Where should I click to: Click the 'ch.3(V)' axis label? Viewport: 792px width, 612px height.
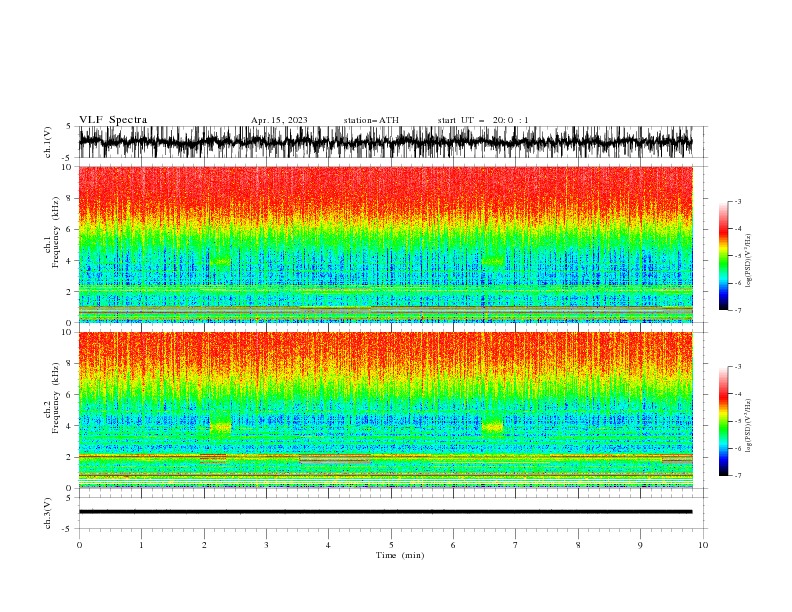point(48,513)
